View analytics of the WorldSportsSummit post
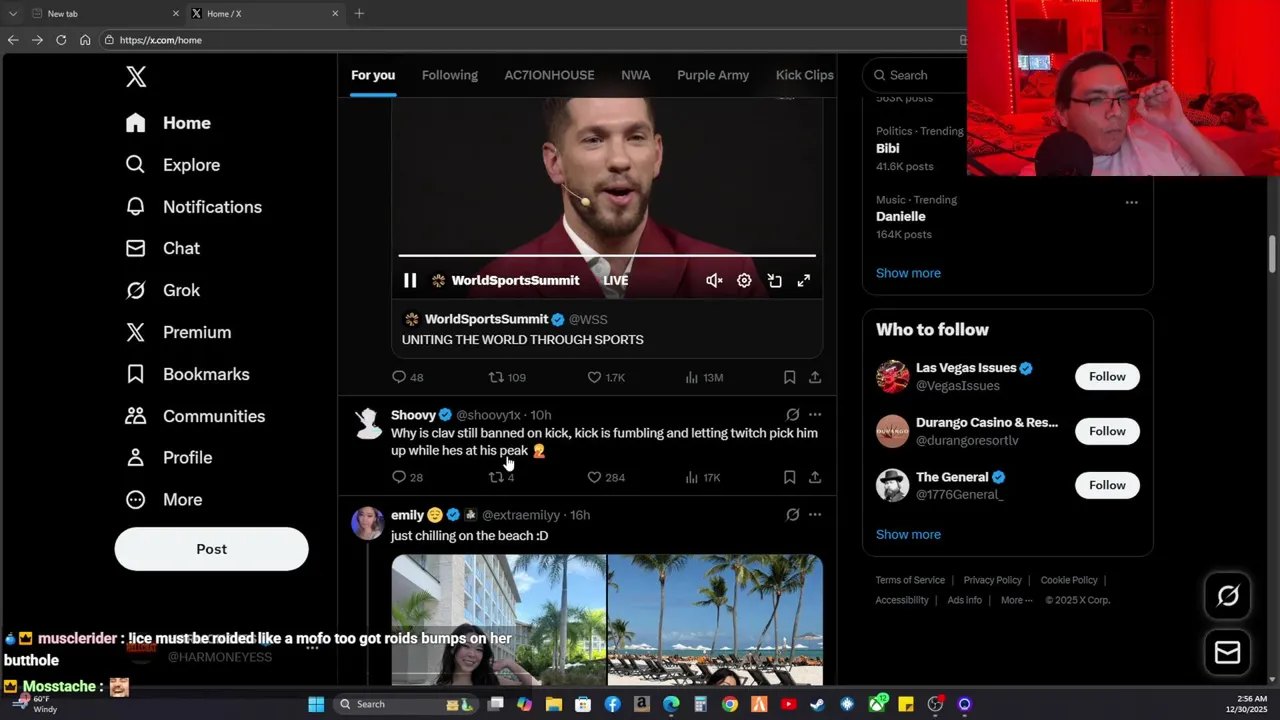The image size is (1280, 720). pyautogui.click(x=704, y=377)
